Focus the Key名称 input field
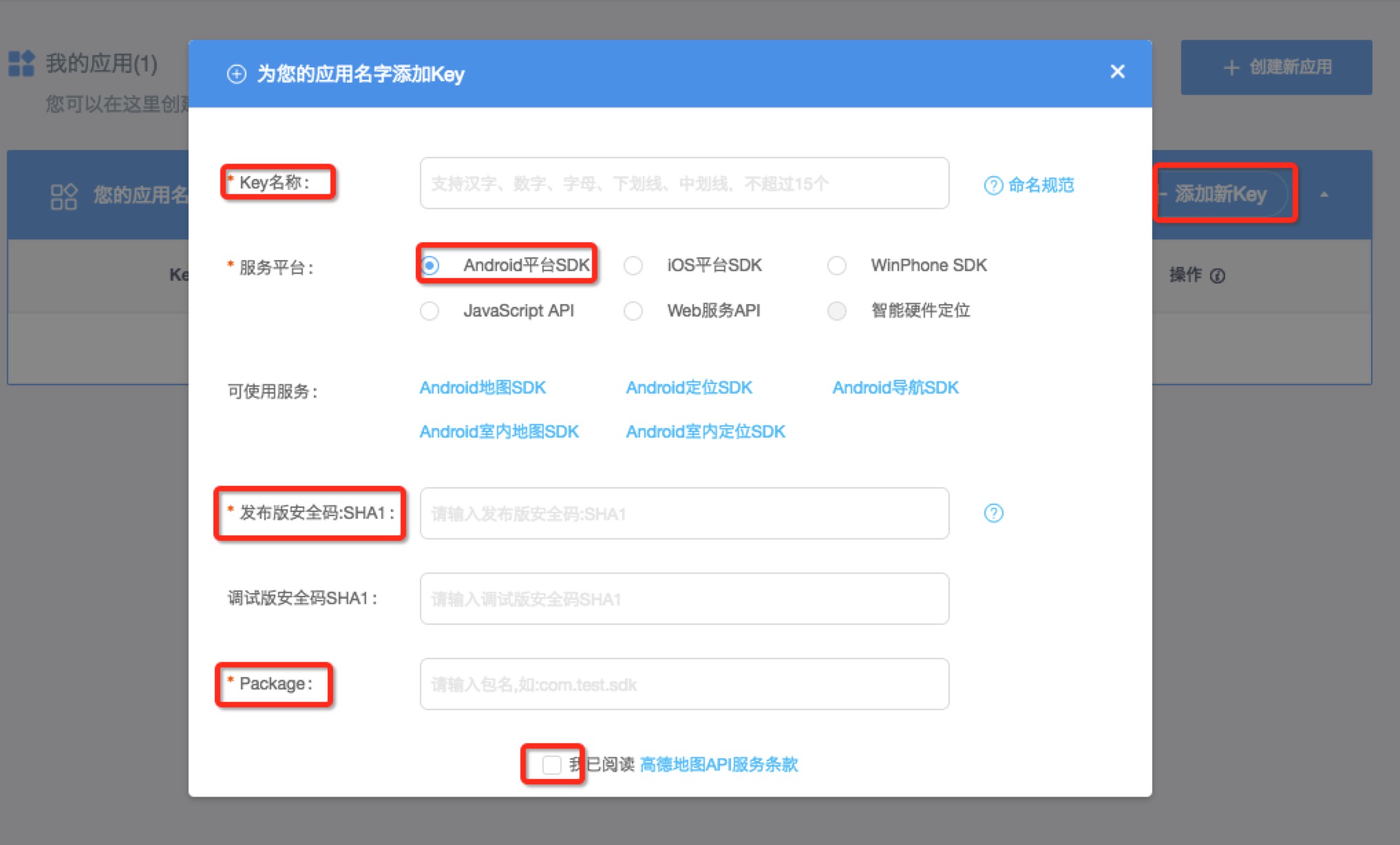This screenshot has height=845, width=1400. [684, 184]
